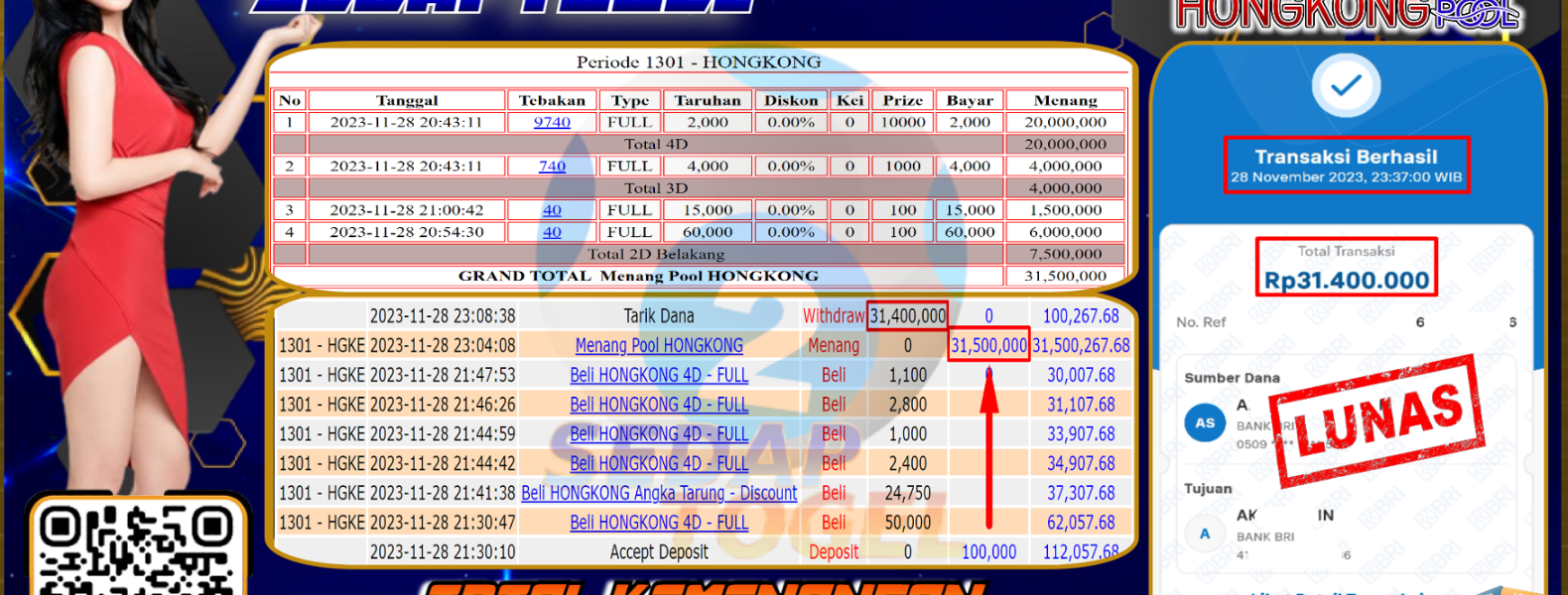Click the 2023-11-28 21:00:42 date cell
Viewport: 1568px width, 595px height.
coord(407,209)
